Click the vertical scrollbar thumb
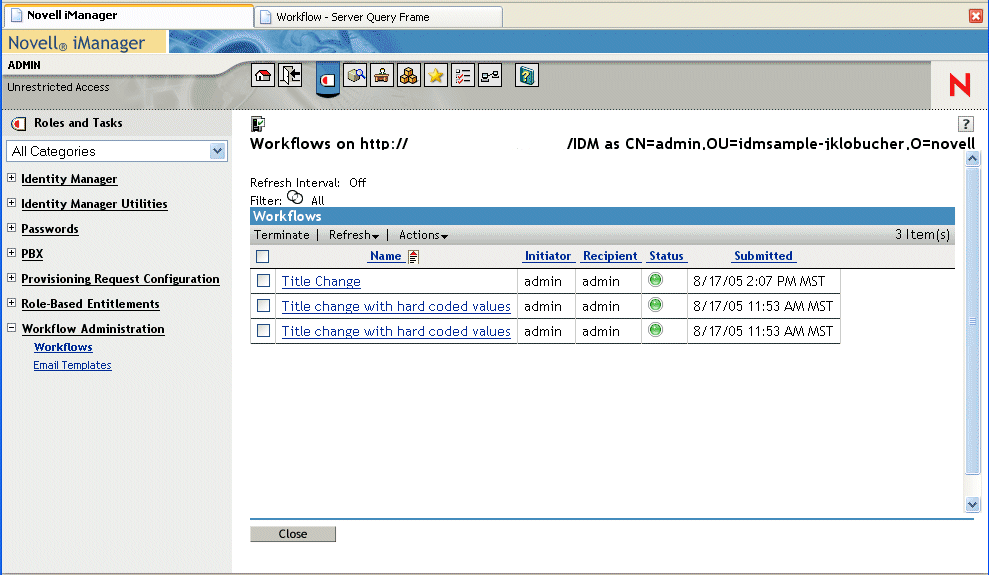This screenshot has width=989, height=575. click(x=972, y=321)
